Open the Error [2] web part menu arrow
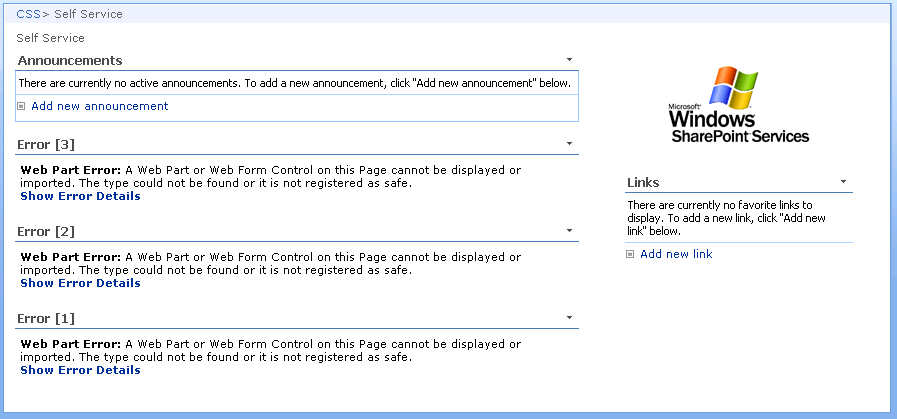 point(569,231)
